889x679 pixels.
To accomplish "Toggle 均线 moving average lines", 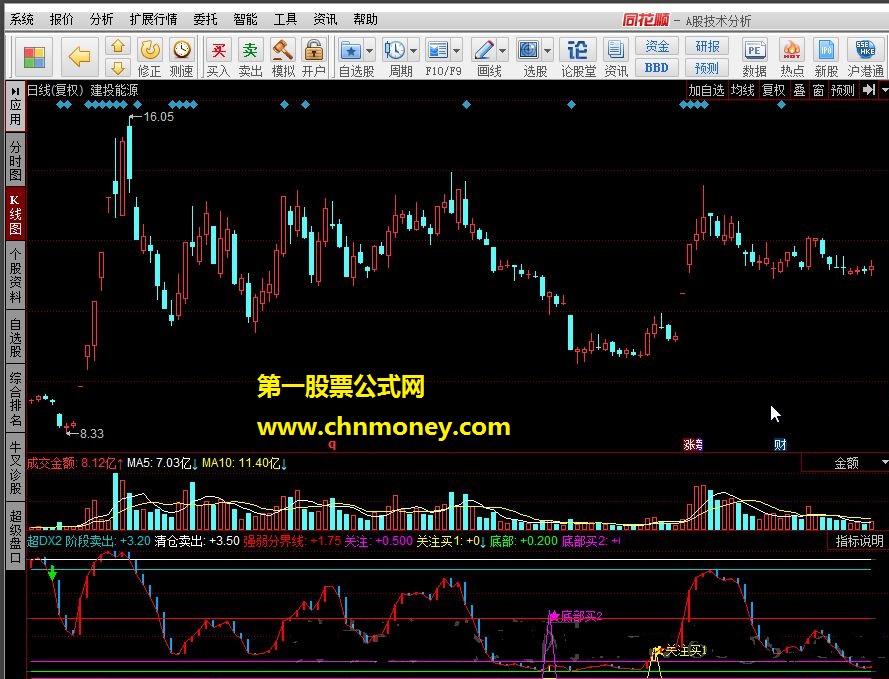I will coord(742,90).
